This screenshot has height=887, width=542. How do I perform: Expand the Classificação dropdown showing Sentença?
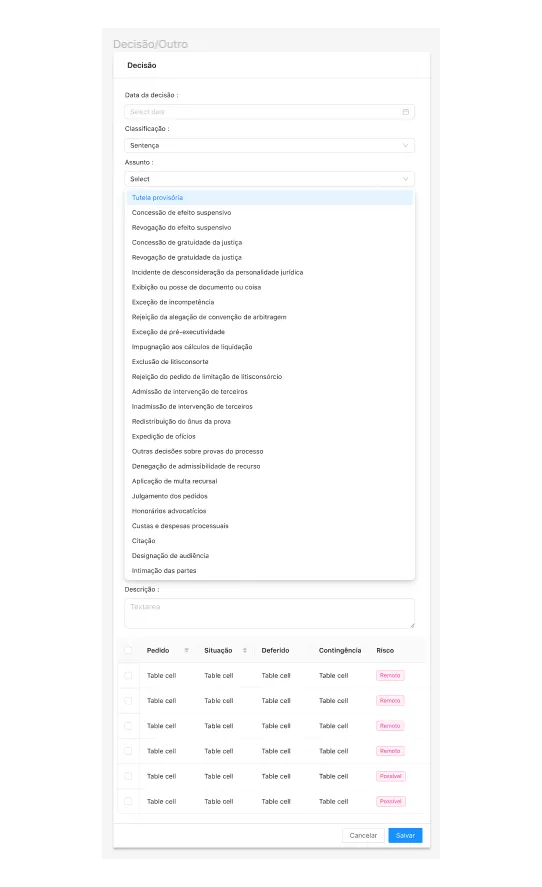tap(269, 145)
